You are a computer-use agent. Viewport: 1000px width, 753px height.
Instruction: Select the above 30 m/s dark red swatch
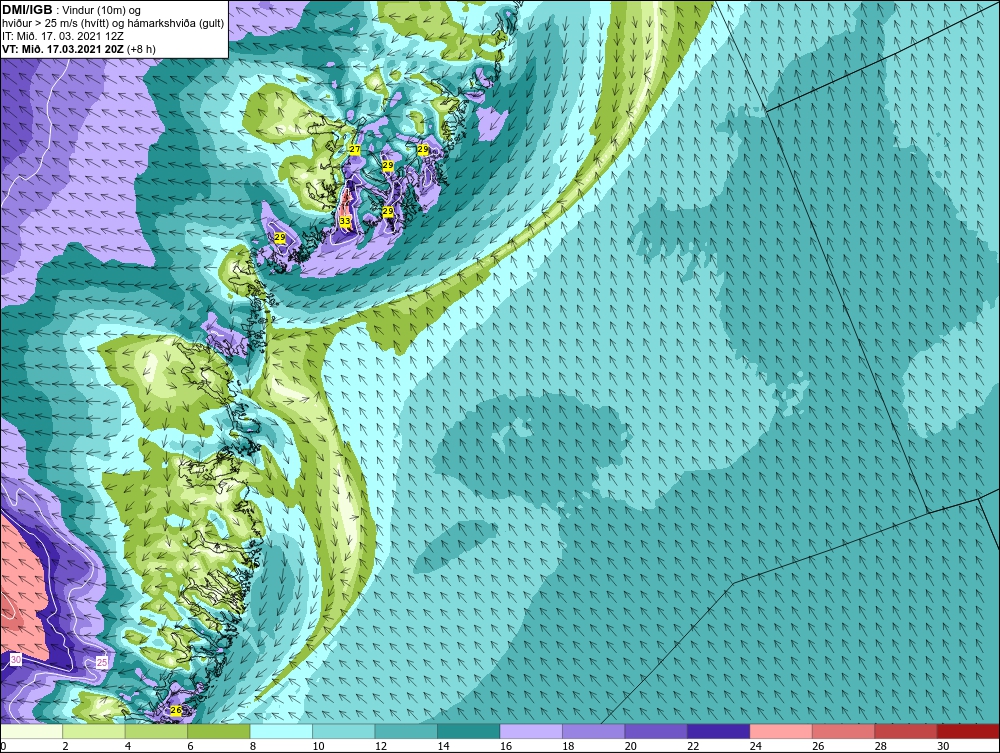[x=969, y=731]
